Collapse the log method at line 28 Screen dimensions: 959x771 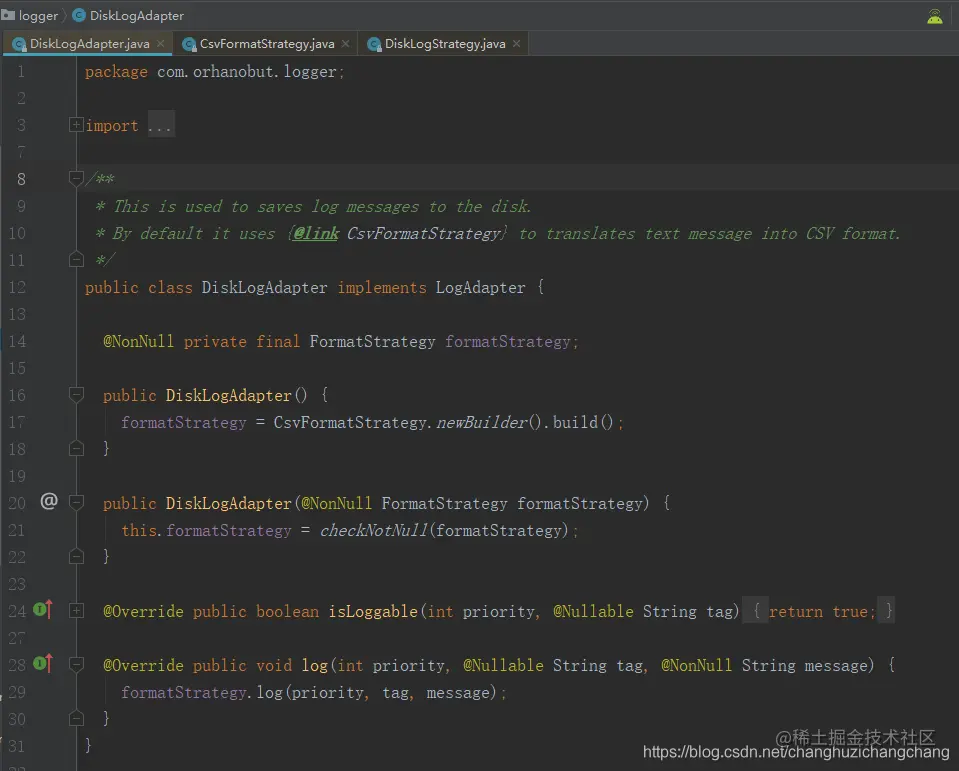coord(76,664)
